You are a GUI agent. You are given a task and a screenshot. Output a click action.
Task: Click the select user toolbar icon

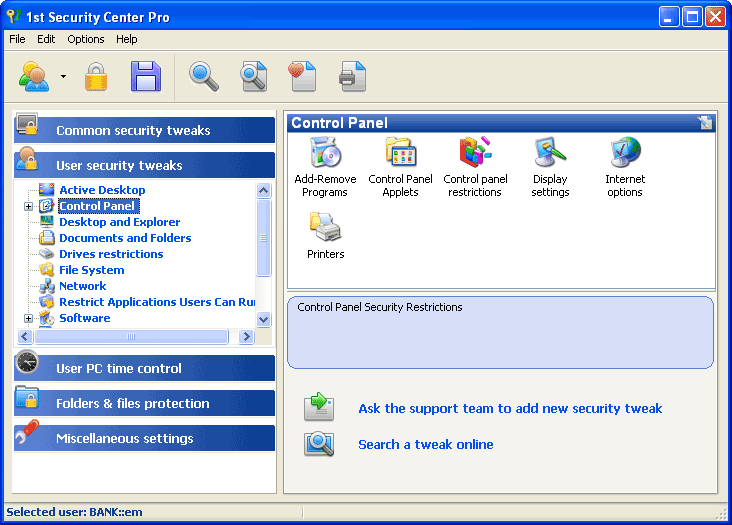click(x=34, y=77)
